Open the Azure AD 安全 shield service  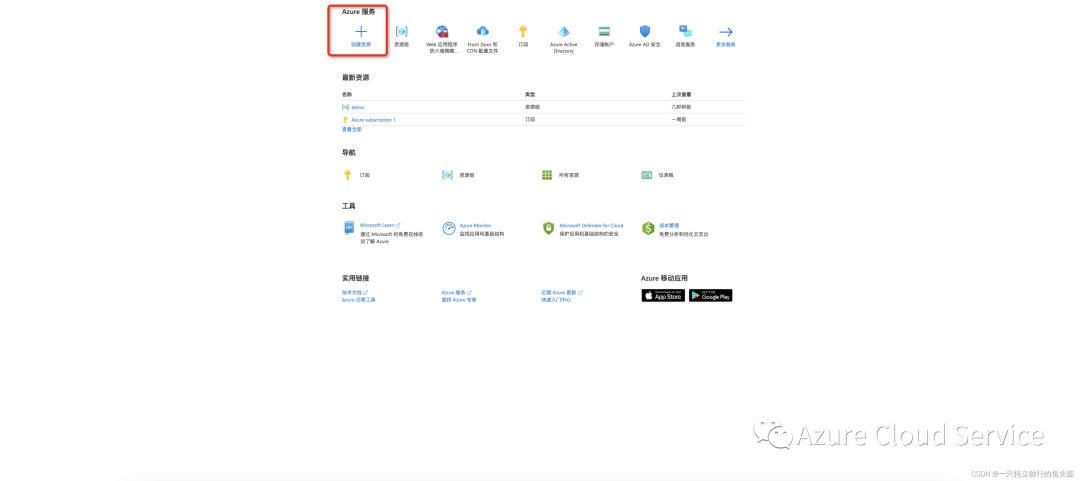645,36
